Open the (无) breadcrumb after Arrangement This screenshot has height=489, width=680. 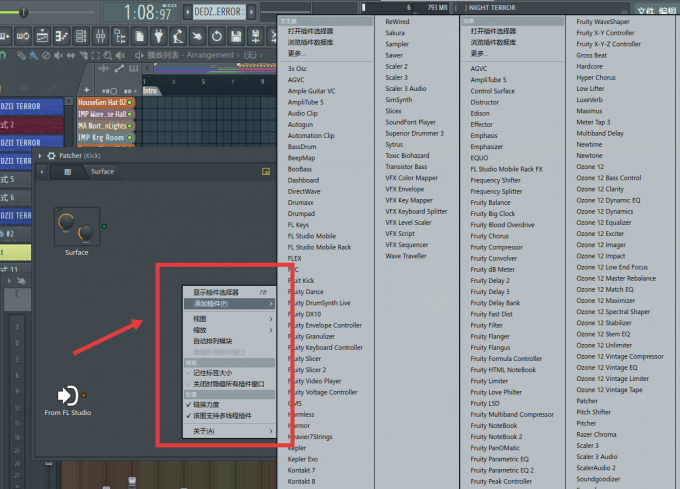(249, 55)
